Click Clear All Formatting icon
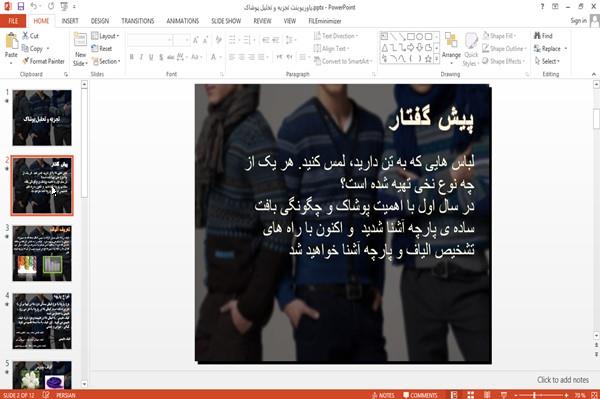 coord(218,40)
